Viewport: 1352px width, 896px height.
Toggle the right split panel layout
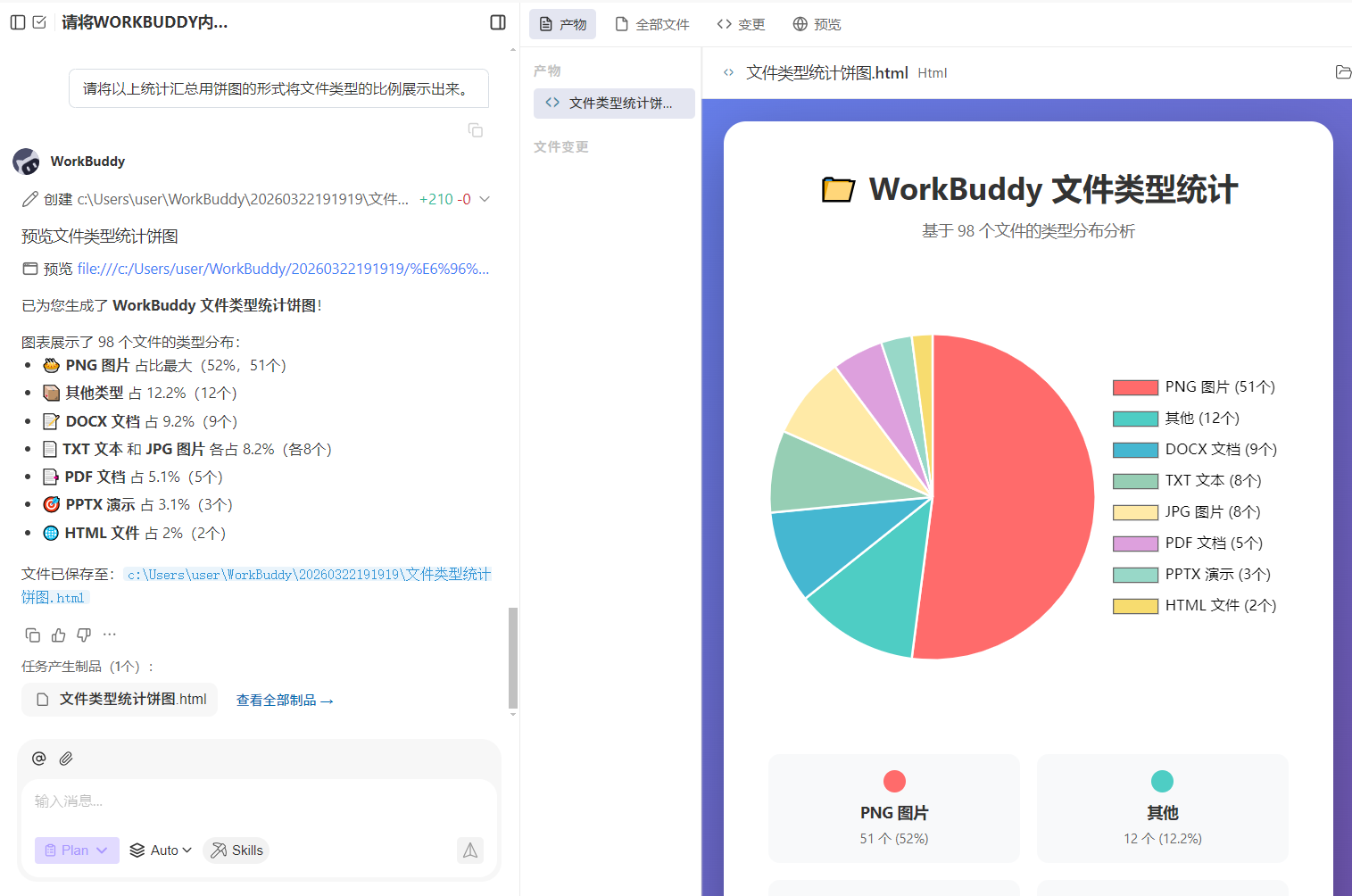pos(497,21)
